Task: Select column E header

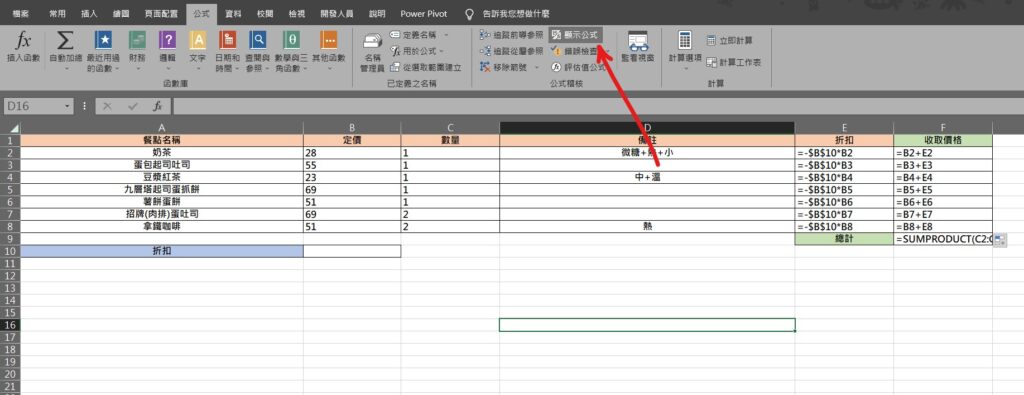Action: tap(844, 128)
